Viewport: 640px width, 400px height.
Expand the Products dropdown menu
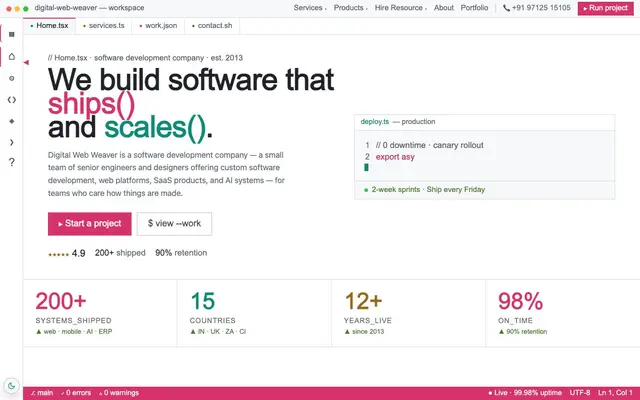click(350, 8)
